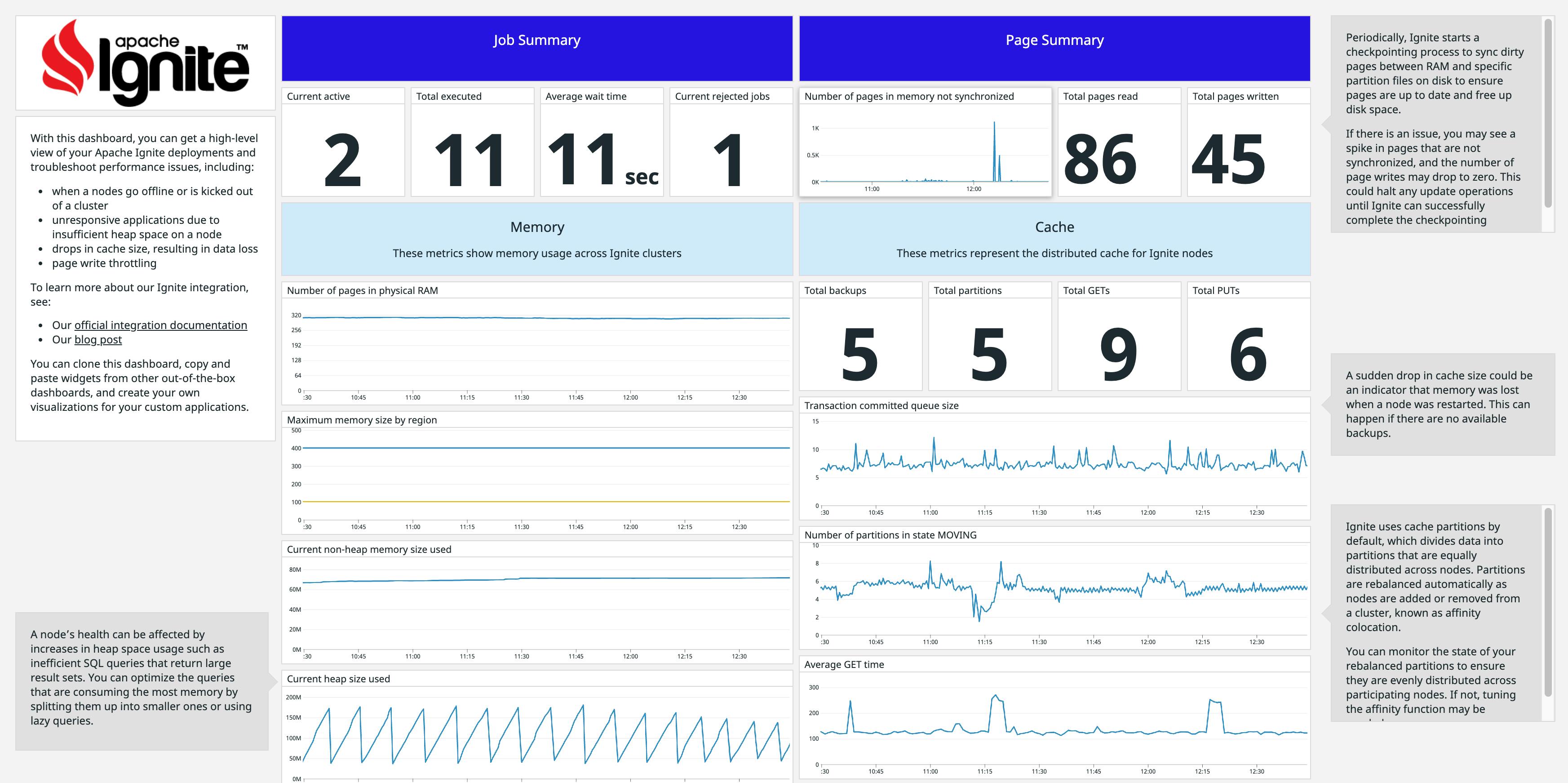Click the Total executed counter showing 11
Image resolution: width=1568 pixels, height=783 pixels.
point(472,146)
